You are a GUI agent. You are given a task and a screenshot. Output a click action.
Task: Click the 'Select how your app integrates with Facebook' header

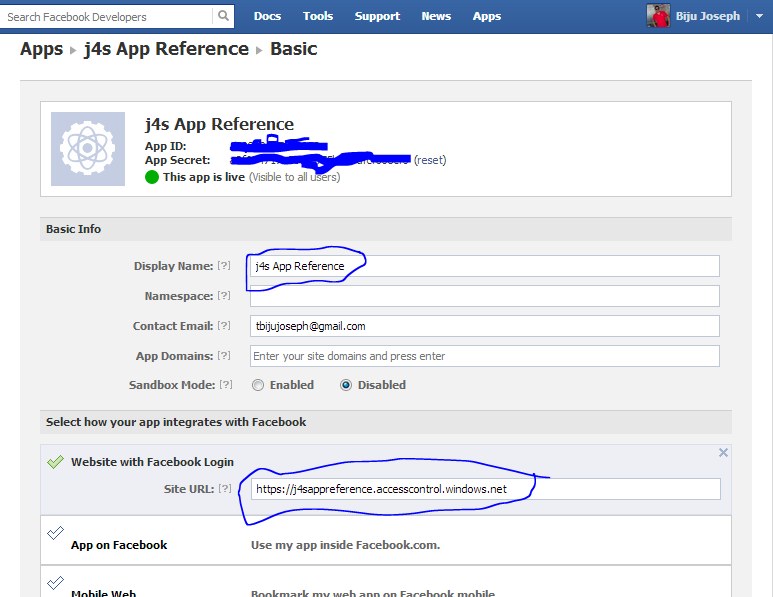[176, 422]
